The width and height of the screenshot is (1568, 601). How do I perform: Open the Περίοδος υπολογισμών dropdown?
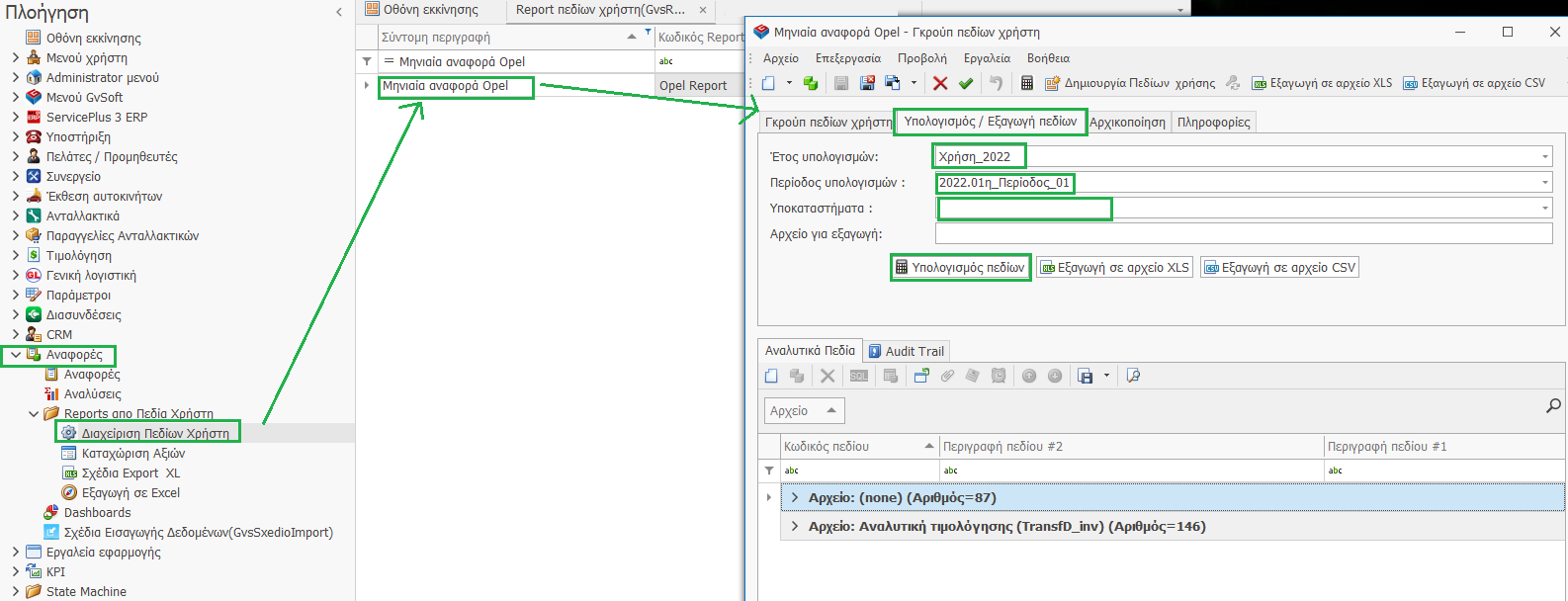pos(1544,183)
